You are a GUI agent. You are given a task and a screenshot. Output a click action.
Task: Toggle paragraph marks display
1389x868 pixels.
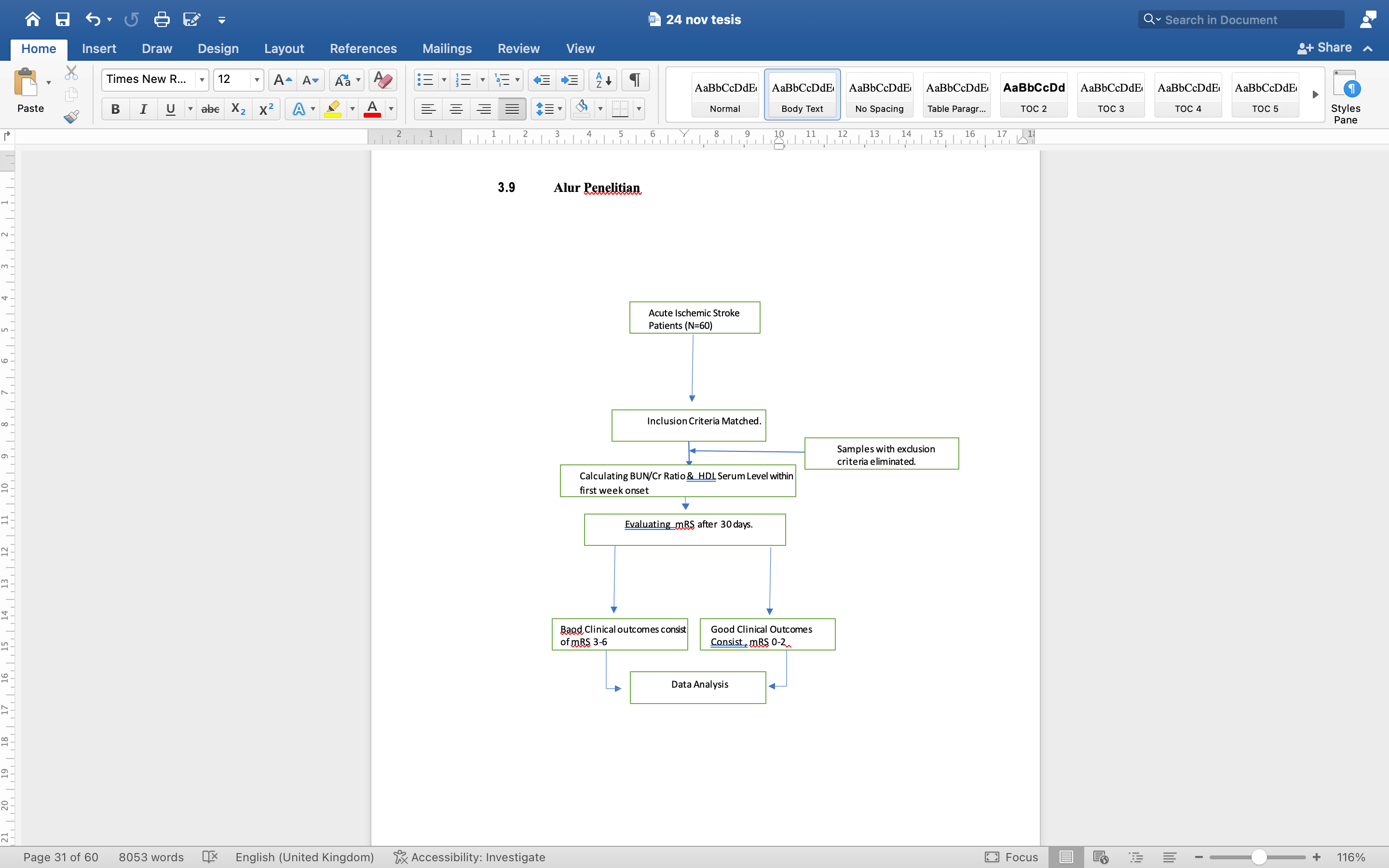click(x=635, y=80)
